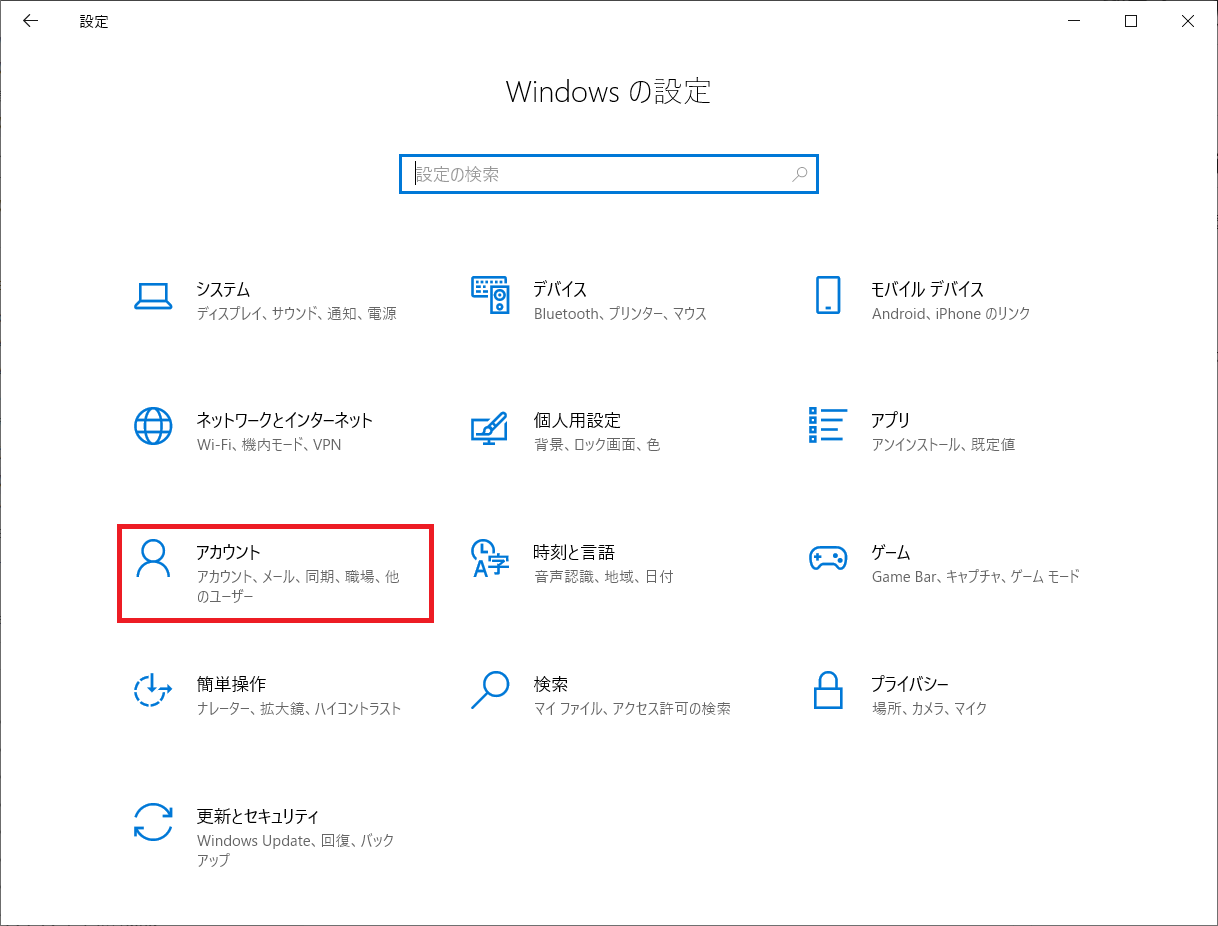This screenshot has width=1218, height=926.
Task: Select the アカウント title text
Action: pos(228,552)
